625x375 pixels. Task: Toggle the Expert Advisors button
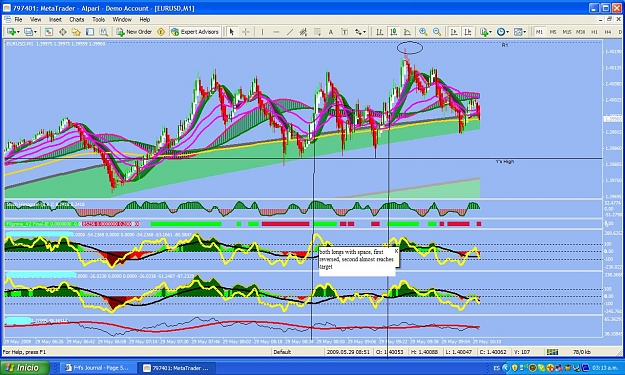(195, 32)
